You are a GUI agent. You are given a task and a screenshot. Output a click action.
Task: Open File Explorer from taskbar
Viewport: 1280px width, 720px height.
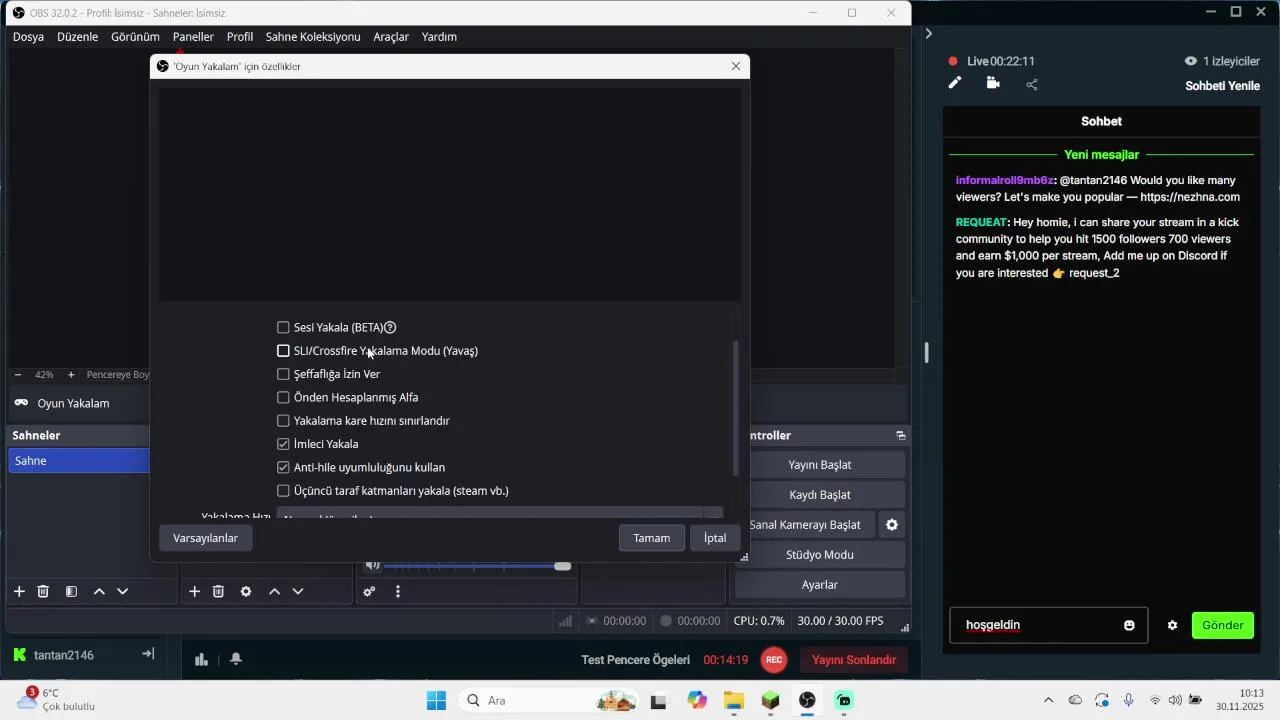point(734,701)
